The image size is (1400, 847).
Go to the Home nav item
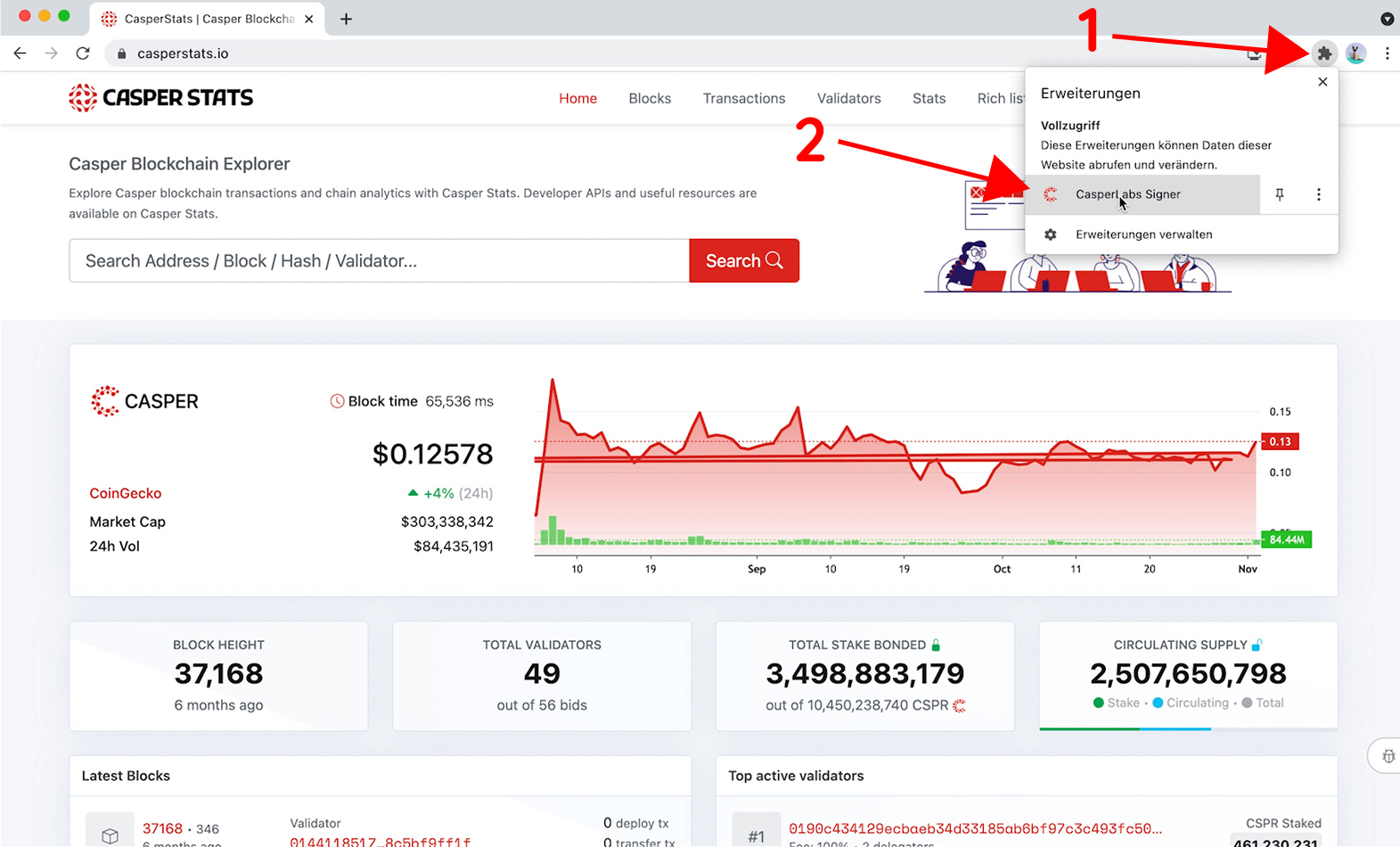[x=577, y=98]
